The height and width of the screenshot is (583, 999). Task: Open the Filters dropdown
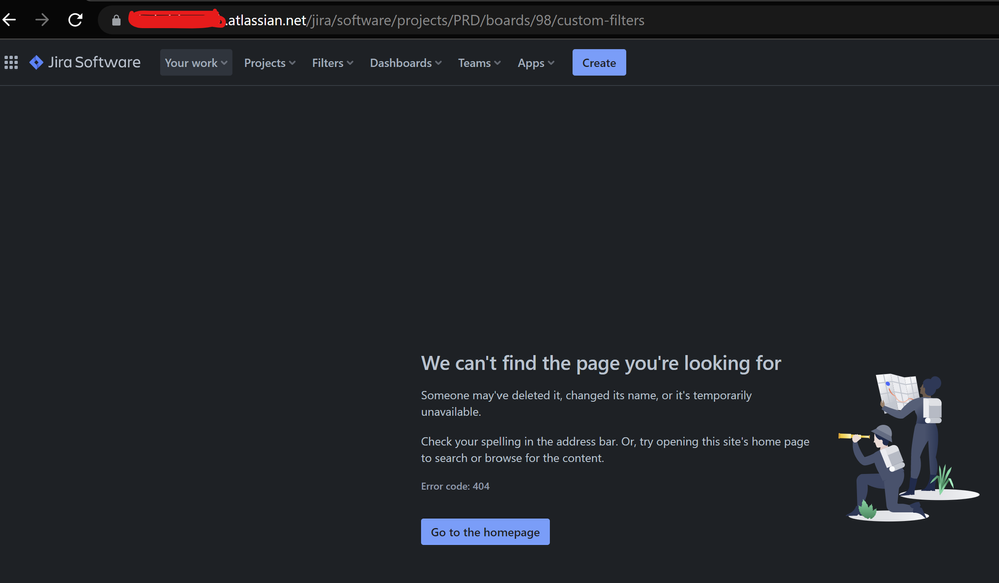coord(332,62)
